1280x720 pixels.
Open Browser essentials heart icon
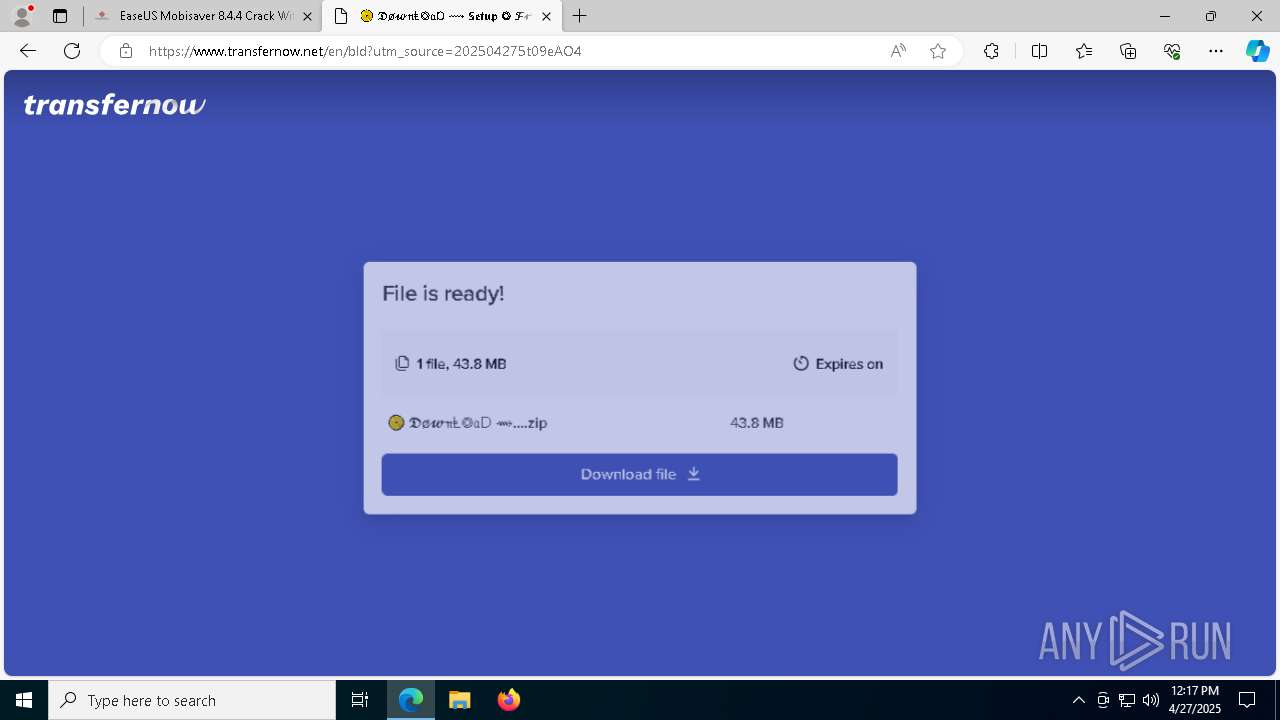point(1172,51)
